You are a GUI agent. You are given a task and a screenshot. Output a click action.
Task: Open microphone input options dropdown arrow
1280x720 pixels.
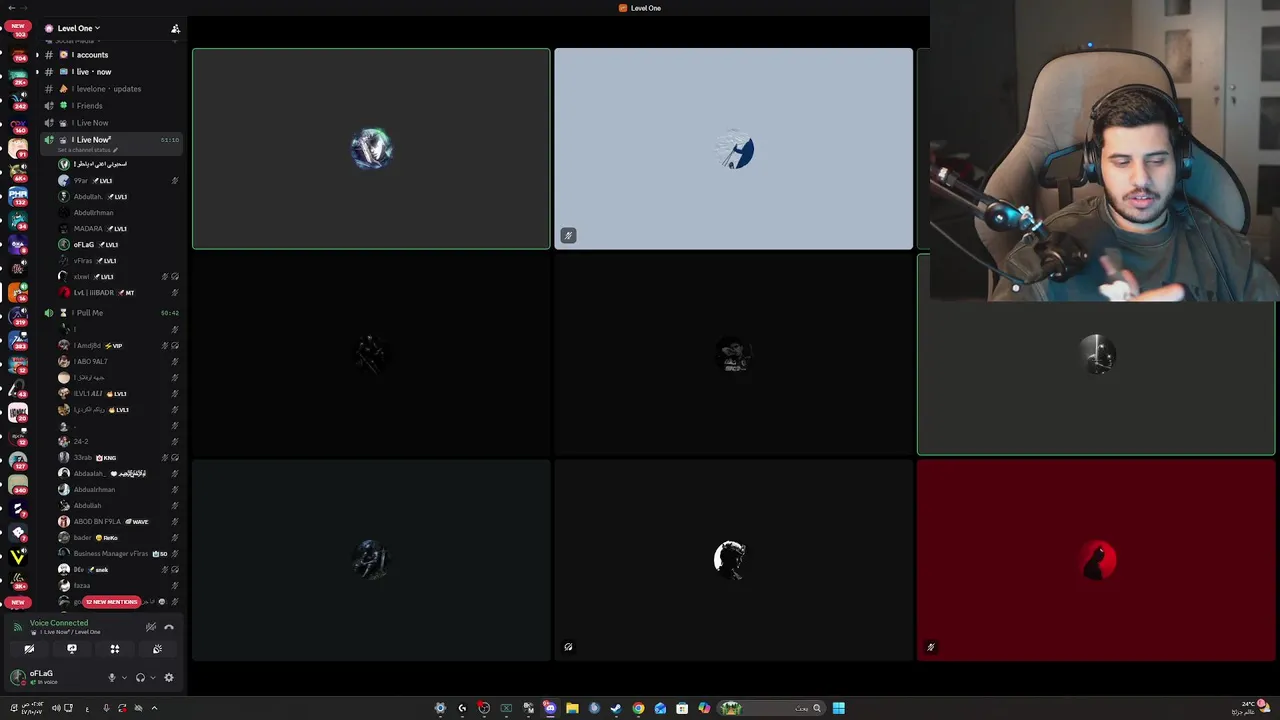click(x=124, y=678)
